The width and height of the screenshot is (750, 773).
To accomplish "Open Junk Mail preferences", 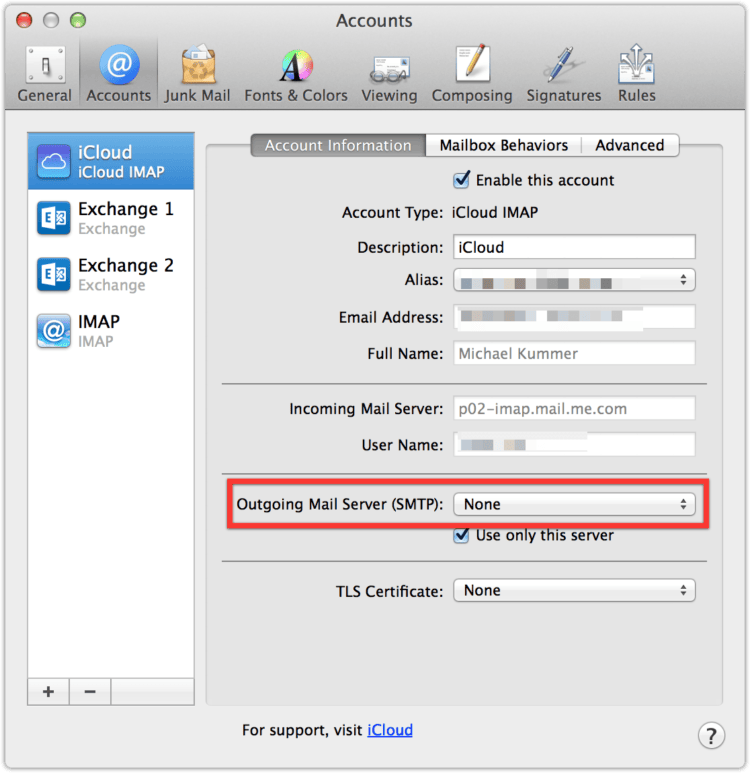I will 197,74.
